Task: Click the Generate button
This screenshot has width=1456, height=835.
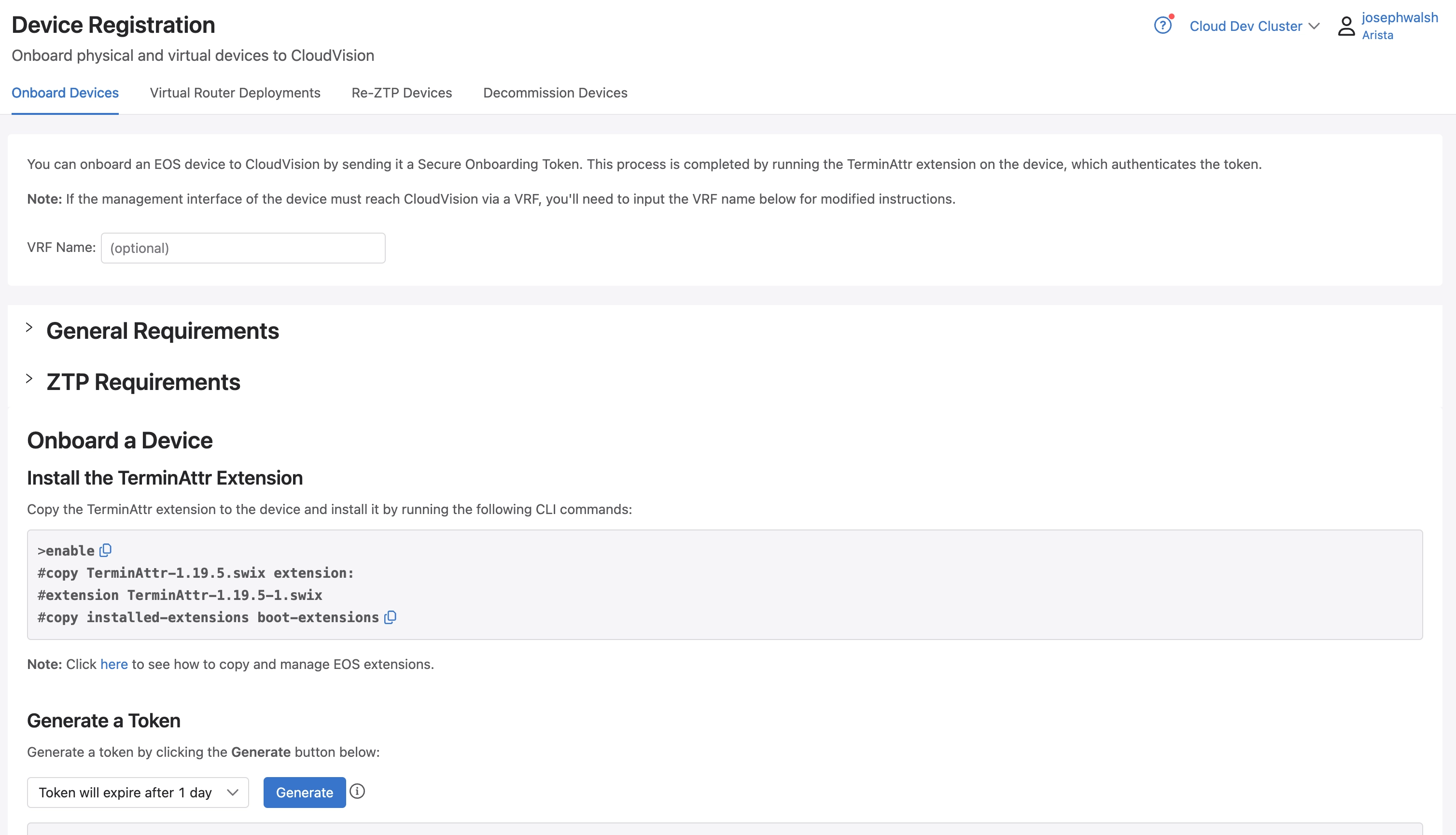Action: (305, 793)
